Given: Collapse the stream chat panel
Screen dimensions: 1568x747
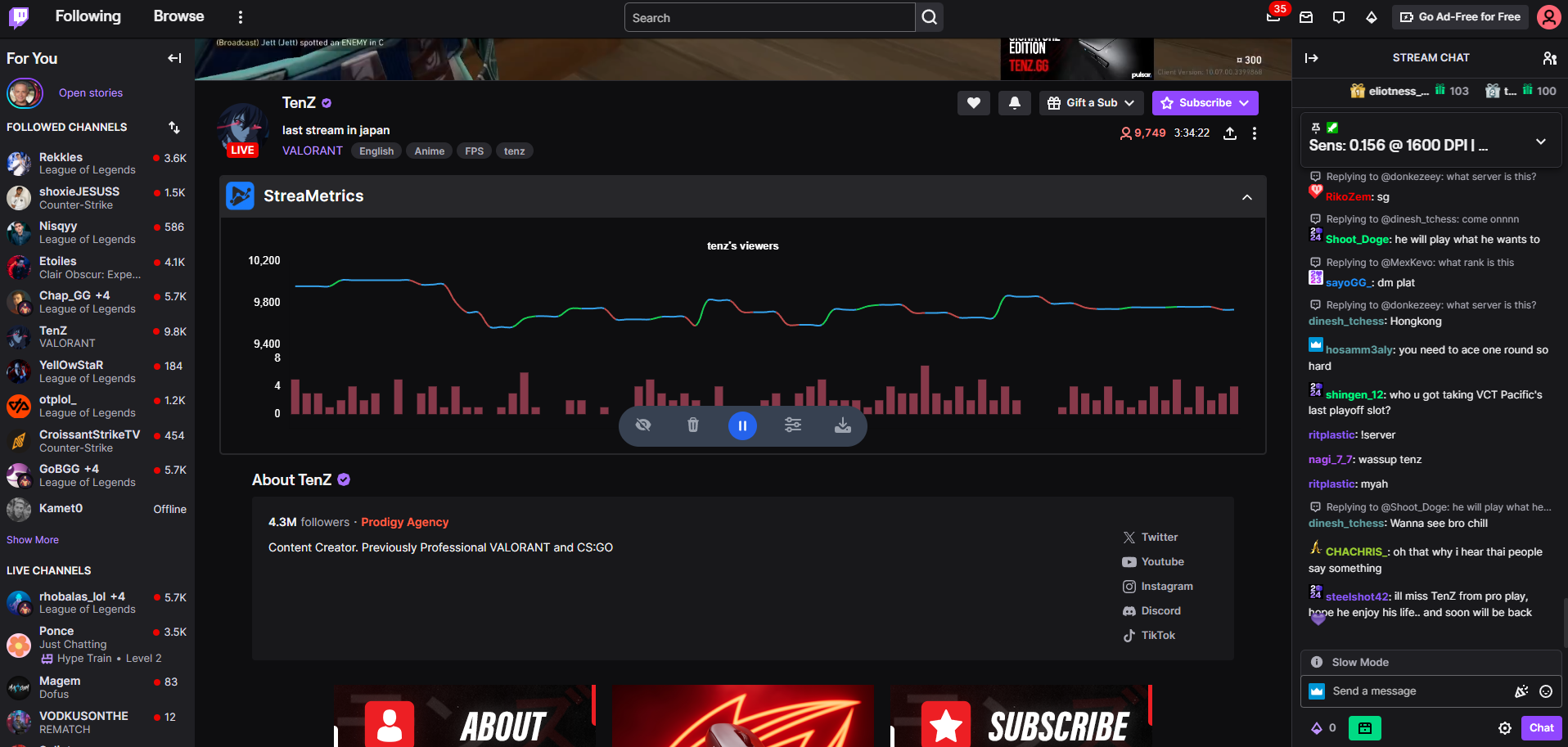Looking at the screenshot, I should 1312,58.
